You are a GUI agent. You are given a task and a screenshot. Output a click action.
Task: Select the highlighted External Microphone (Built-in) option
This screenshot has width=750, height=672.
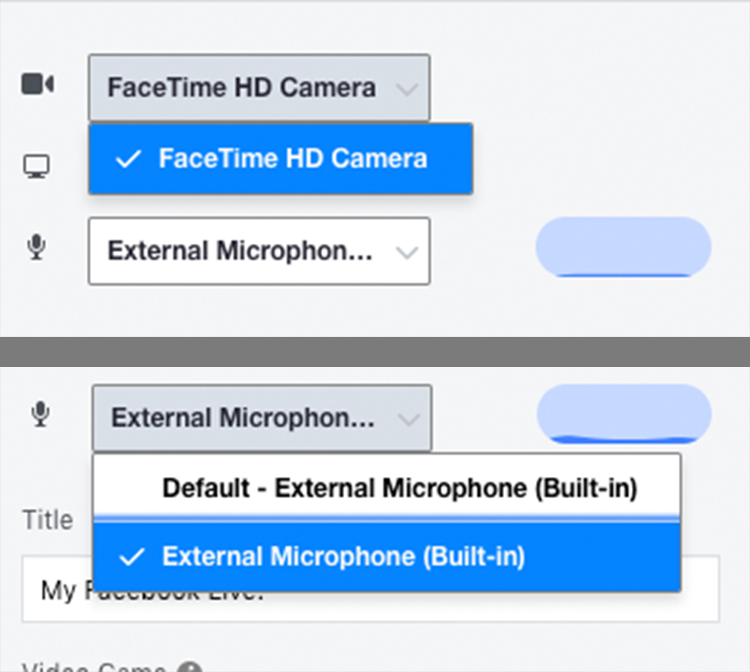coord(343,557)
